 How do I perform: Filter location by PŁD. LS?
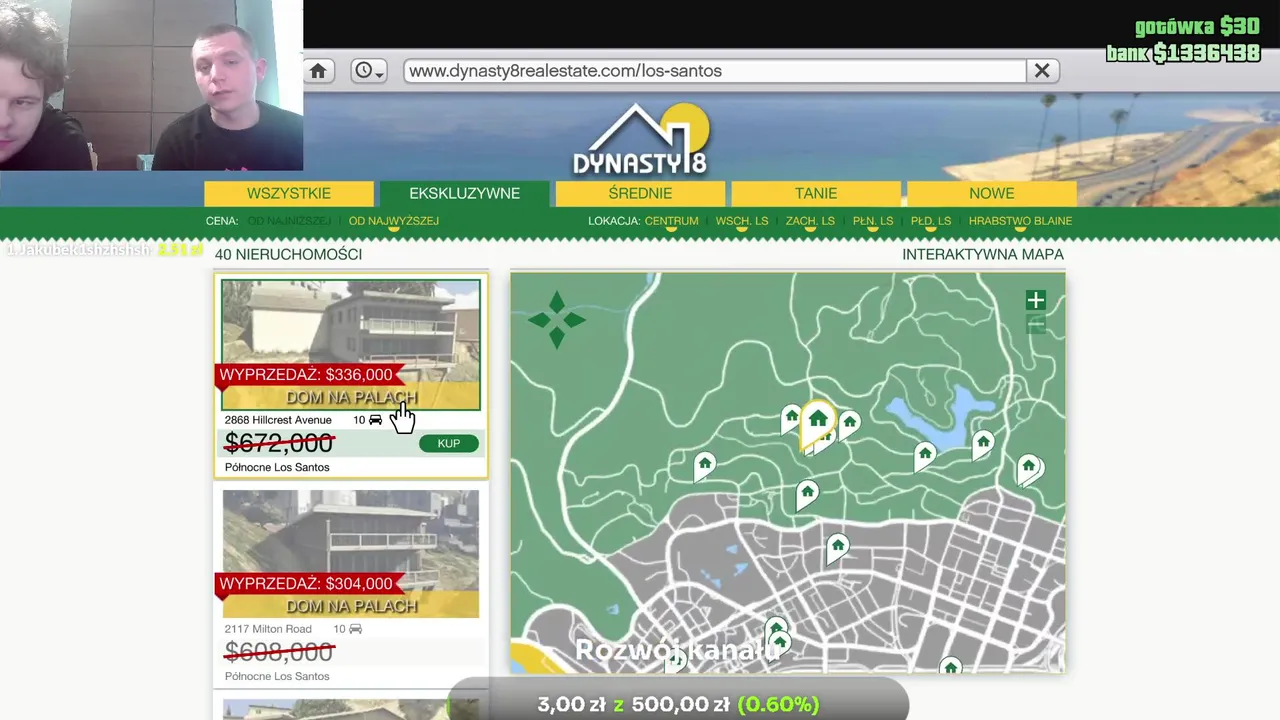pos(931,221)
